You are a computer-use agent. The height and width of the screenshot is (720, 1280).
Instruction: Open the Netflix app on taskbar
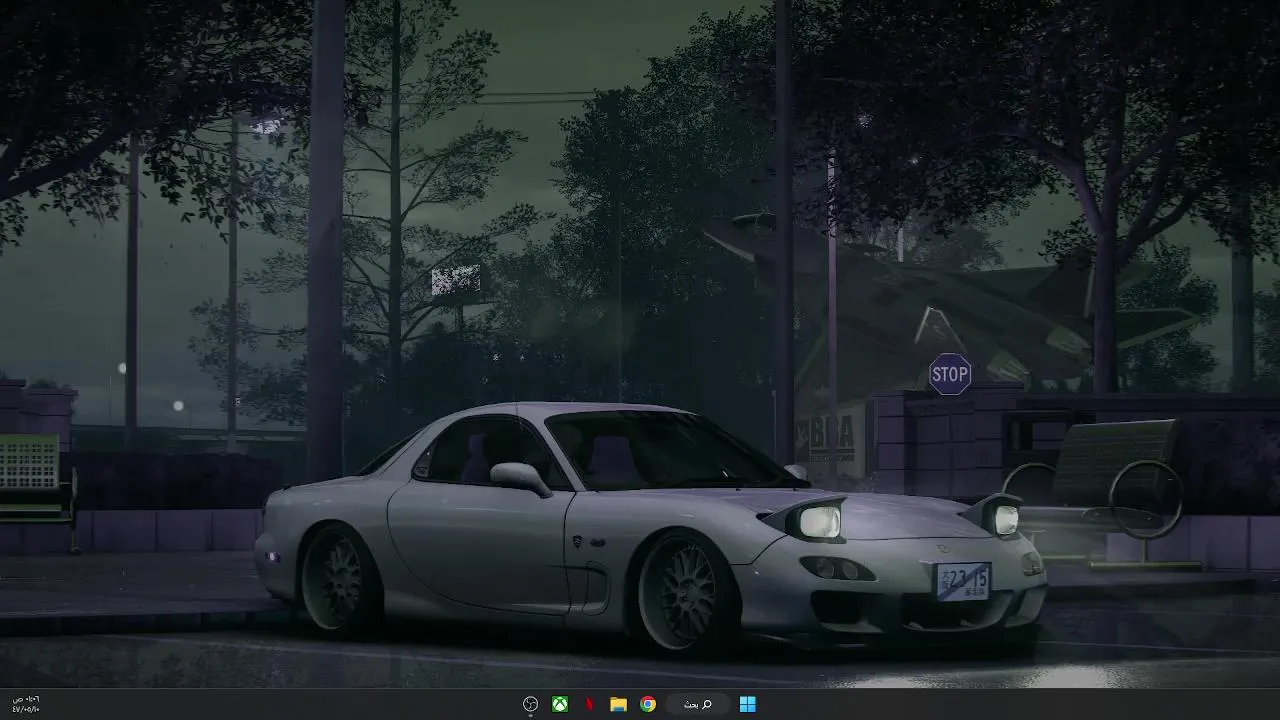pos(589,704)
